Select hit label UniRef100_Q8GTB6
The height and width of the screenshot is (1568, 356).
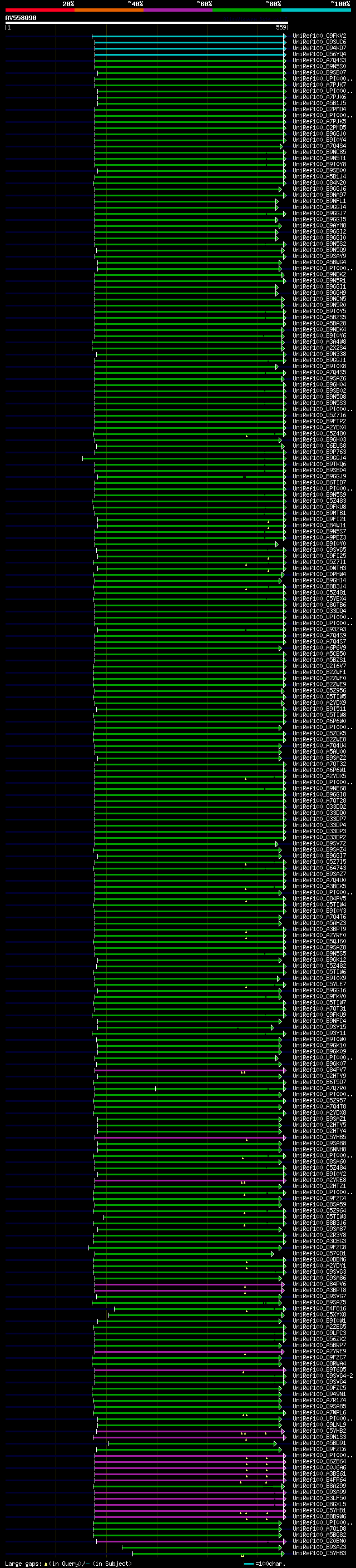point(319,605)
